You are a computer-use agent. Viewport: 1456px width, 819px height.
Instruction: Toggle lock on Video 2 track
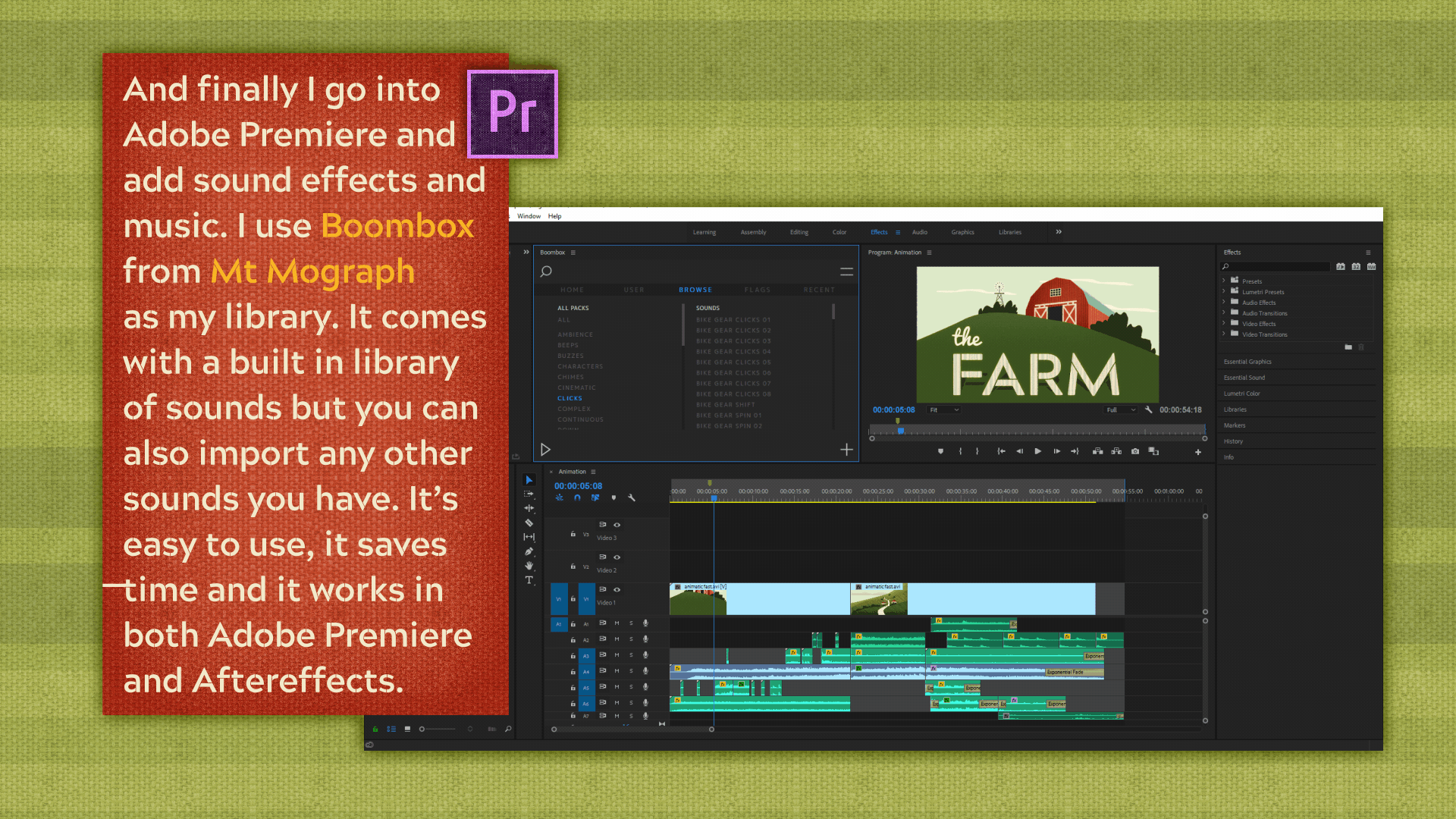(573, 566)
